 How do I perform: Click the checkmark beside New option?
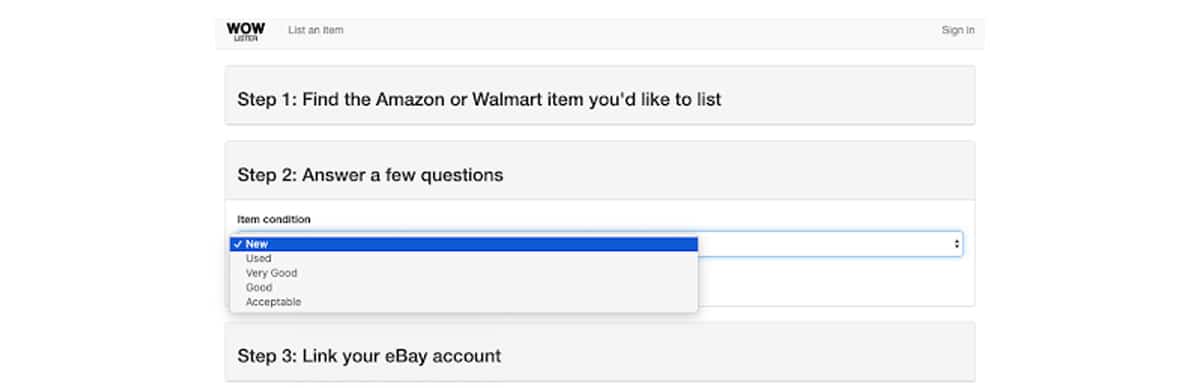237,244
